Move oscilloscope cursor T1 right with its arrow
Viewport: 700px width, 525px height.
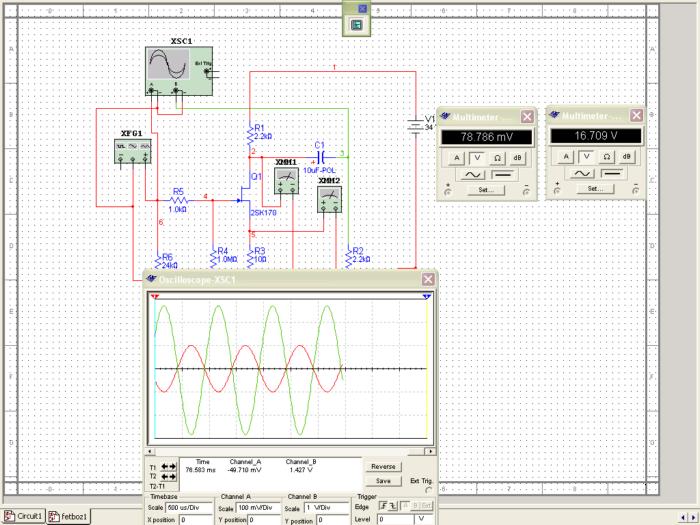click(x=172, y=467)
